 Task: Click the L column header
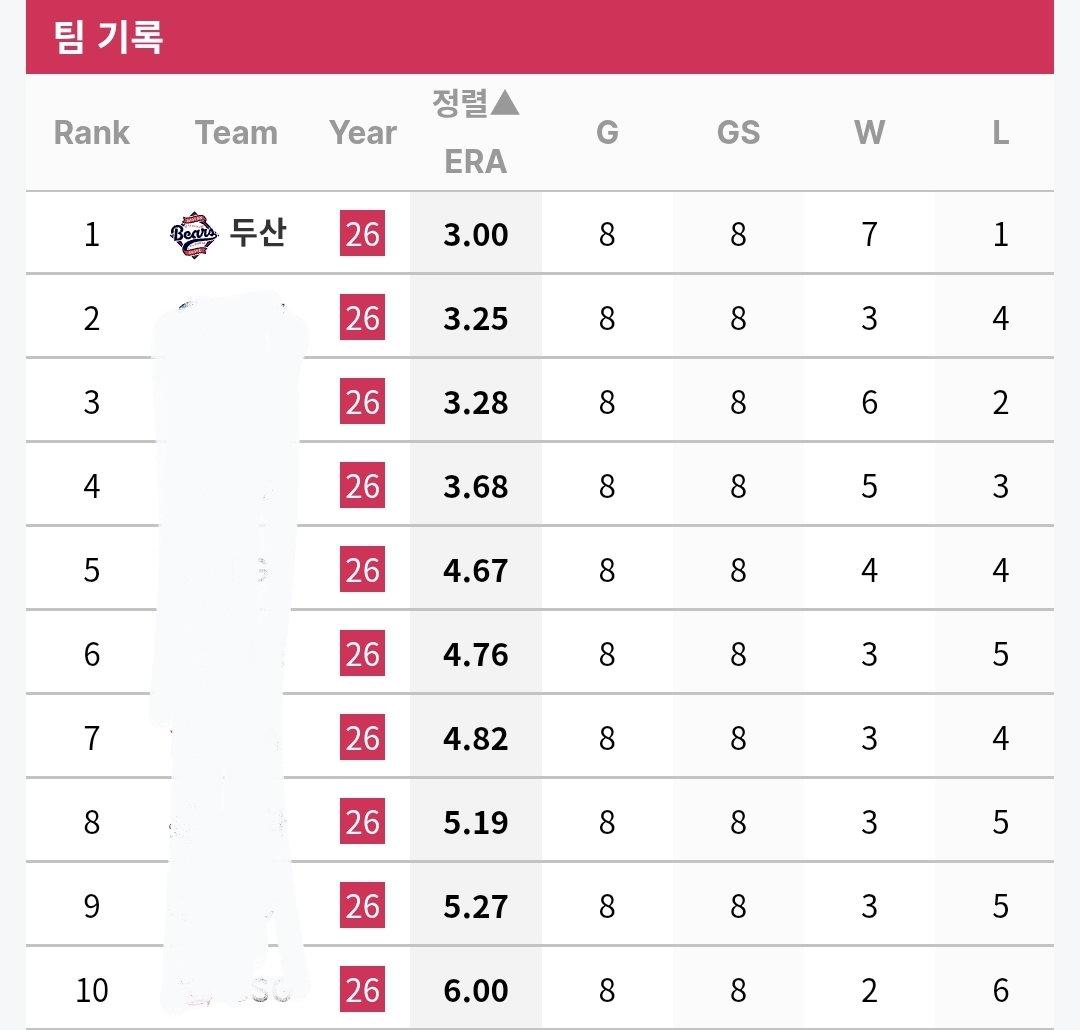click(1001, 132)
